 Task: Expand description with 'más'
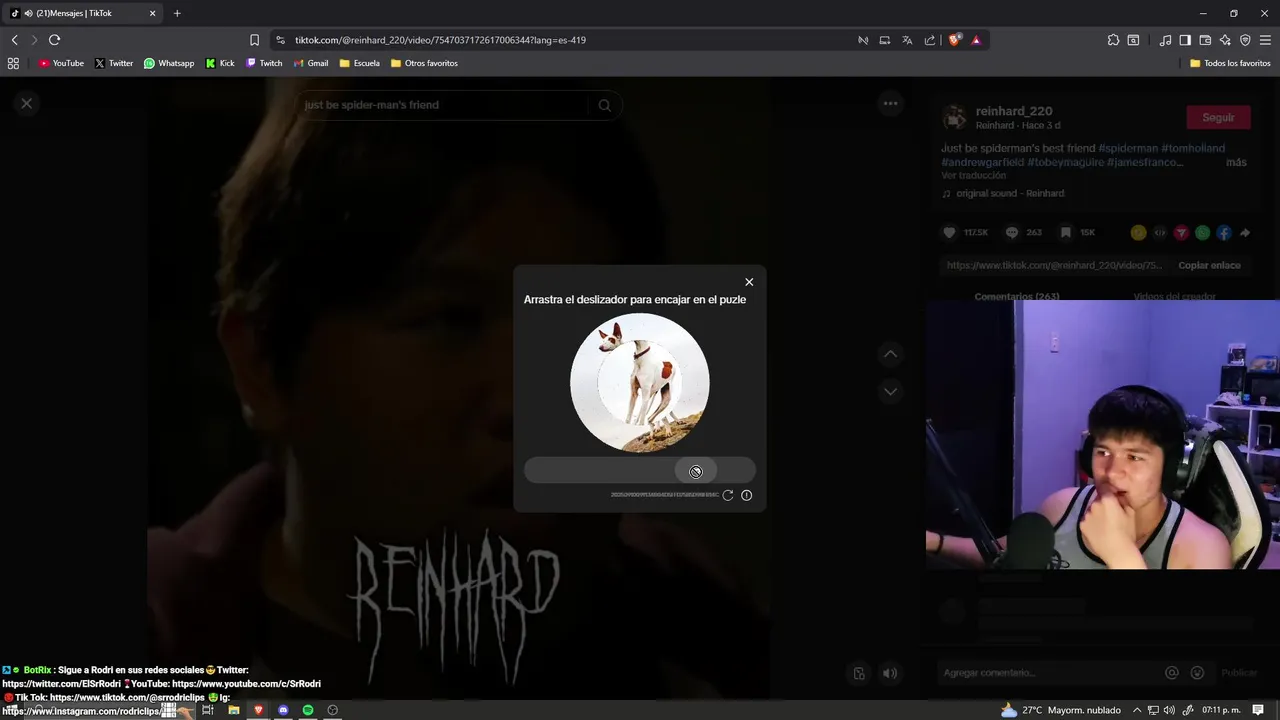1236,162
